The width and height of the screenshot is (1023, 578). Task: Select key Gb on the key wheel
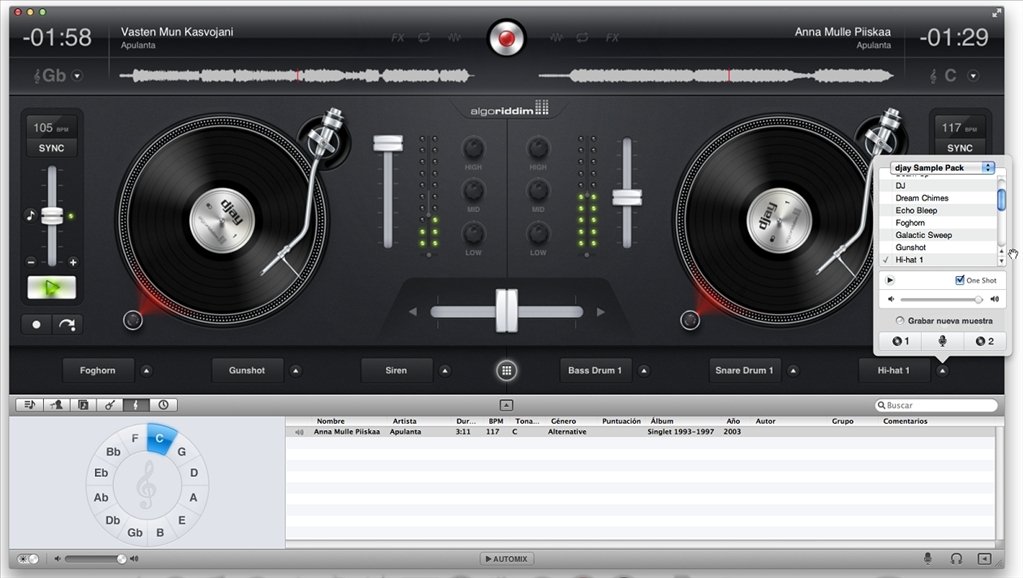coord(135,532)
